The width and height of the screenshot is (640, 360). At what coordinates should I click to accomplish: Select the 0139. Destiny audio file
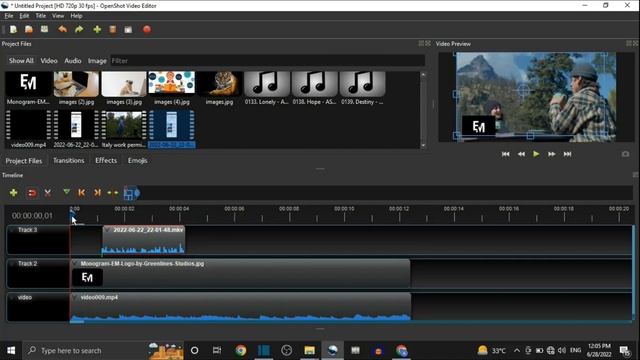coord(362,84)
